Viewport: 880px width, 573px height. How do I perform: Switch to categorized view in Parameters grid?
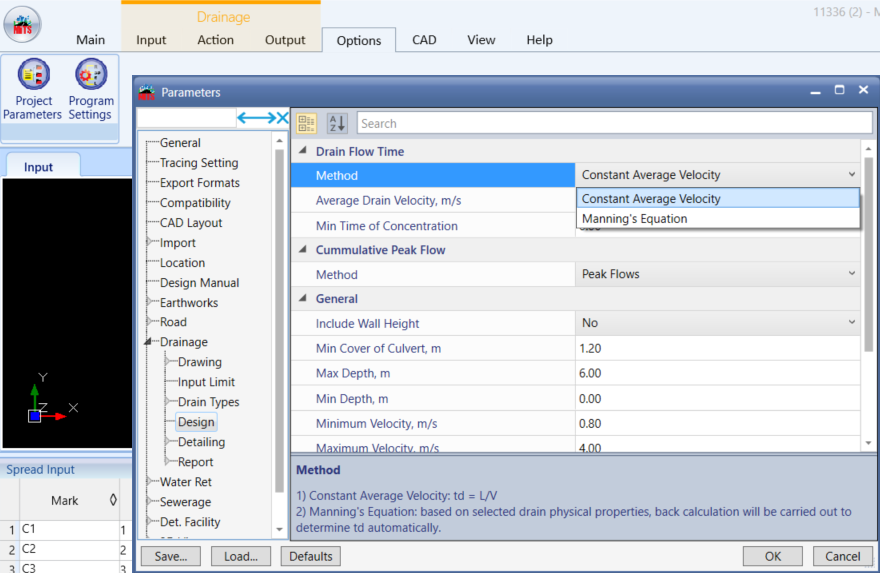[x=306, y=123]
